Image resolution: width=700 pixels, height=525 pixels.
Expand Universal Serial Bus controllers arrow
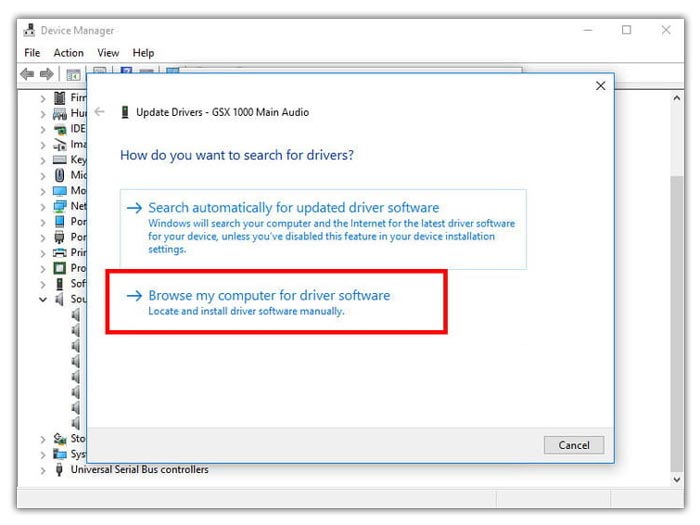click(x=43, y=471)
